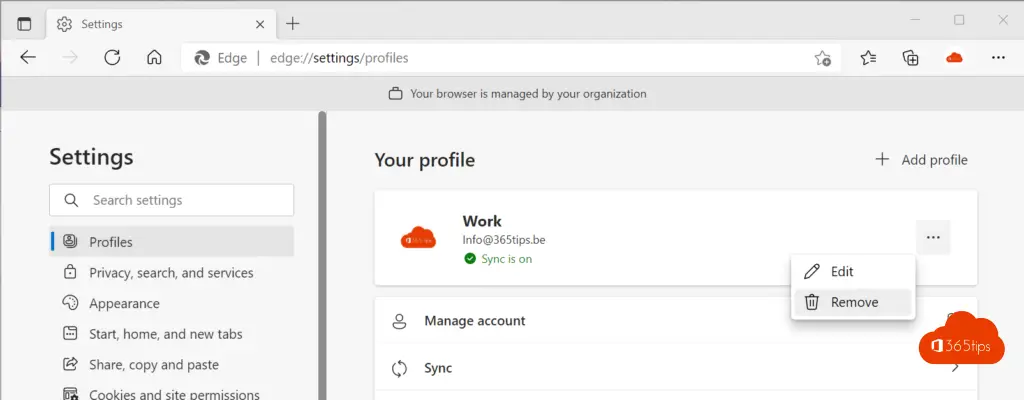Go to Home via house icon
This screenshot has height=400, width=1024.
pyautogui.click(x=154, y=58)
